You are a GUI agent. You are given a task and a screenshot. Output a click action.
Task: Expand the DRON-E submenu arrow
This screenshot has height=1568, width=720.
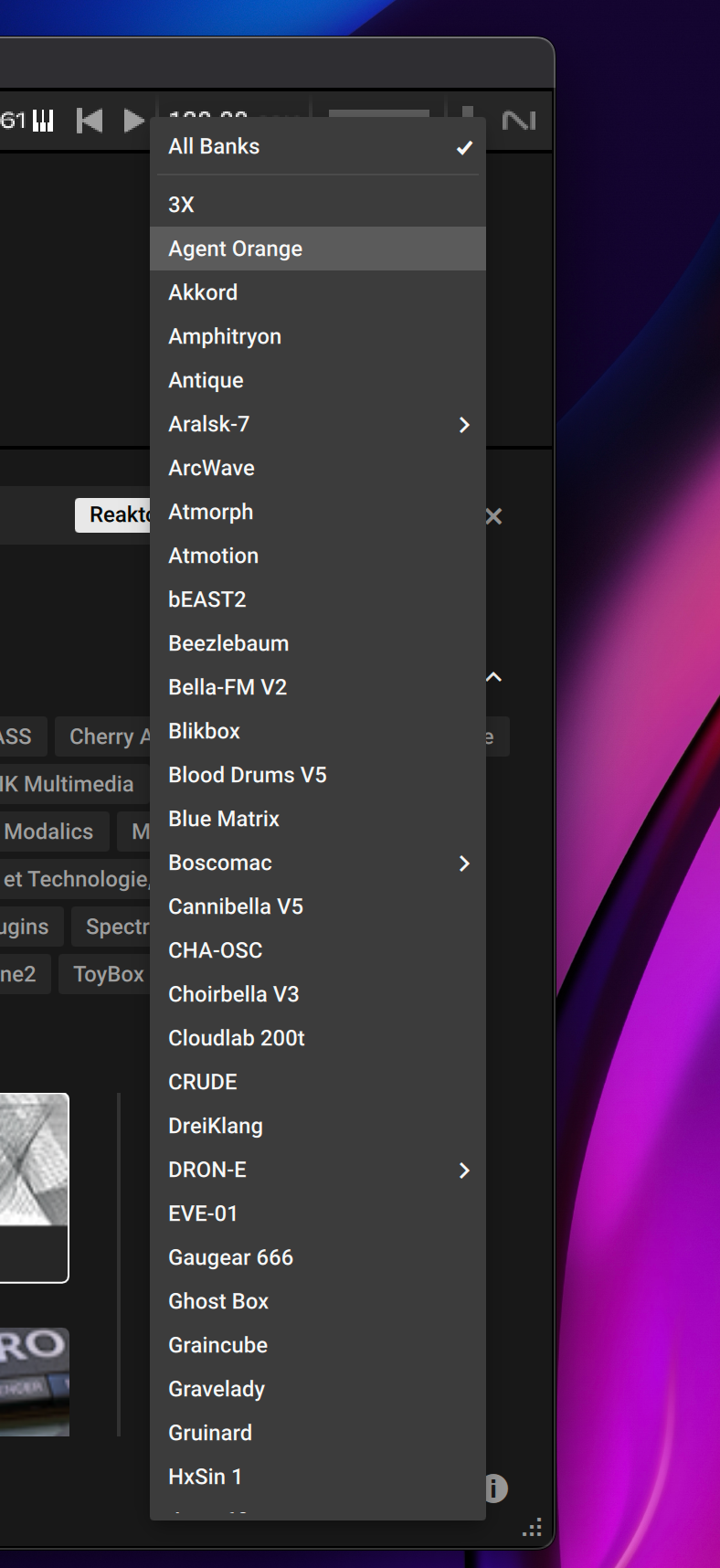[x=464, y=1171]
